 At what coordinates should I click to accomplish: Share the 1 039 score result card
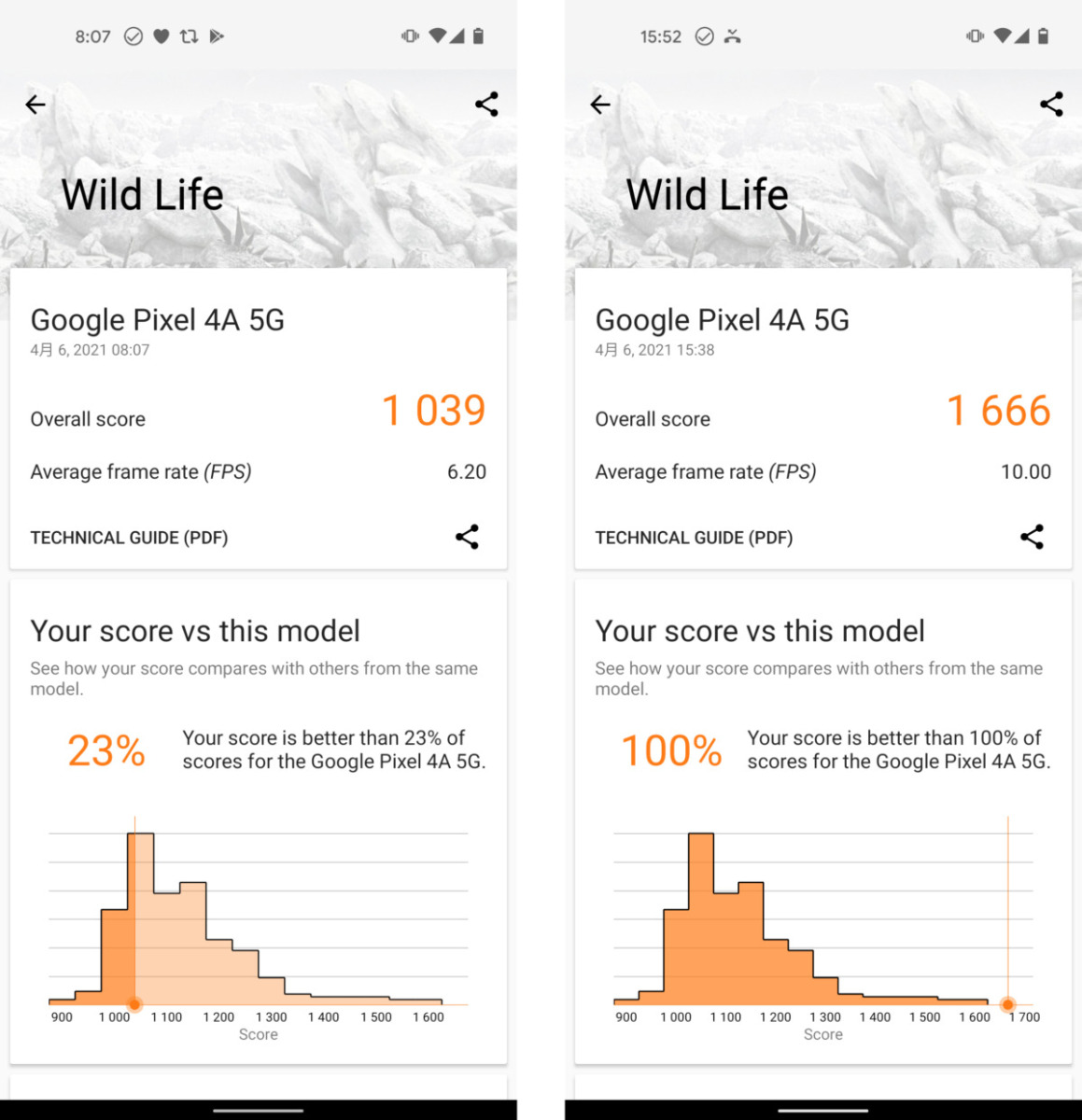[467, 537]
